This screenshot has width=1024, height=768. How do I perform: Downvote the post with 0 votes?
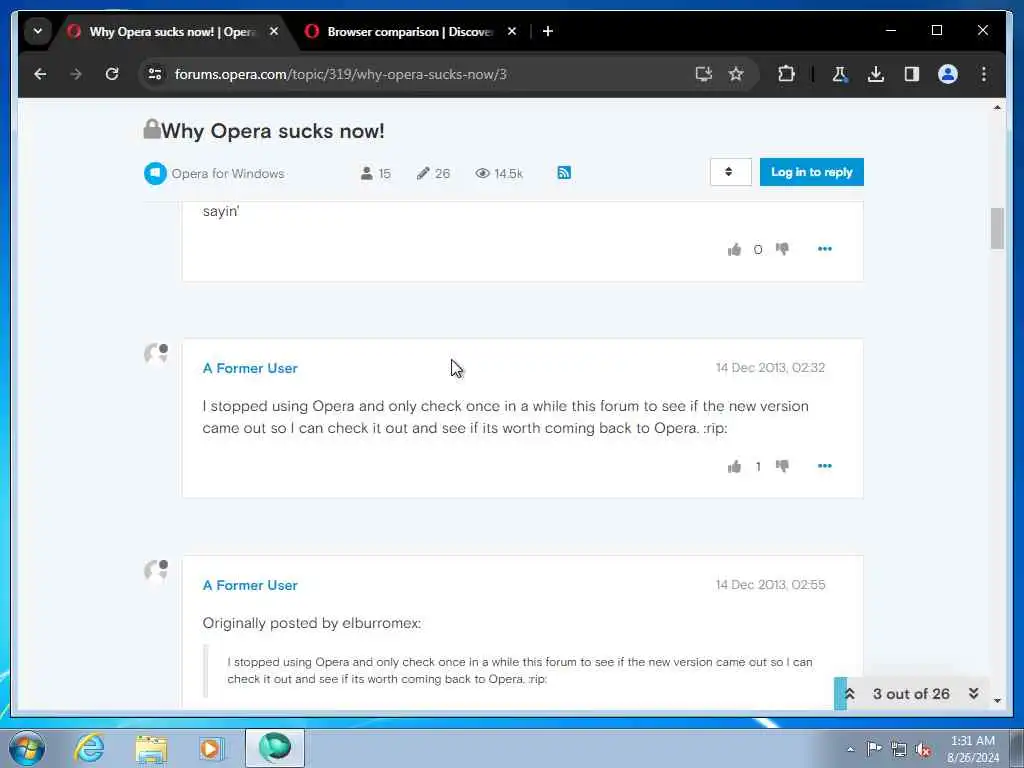[782, 249]
